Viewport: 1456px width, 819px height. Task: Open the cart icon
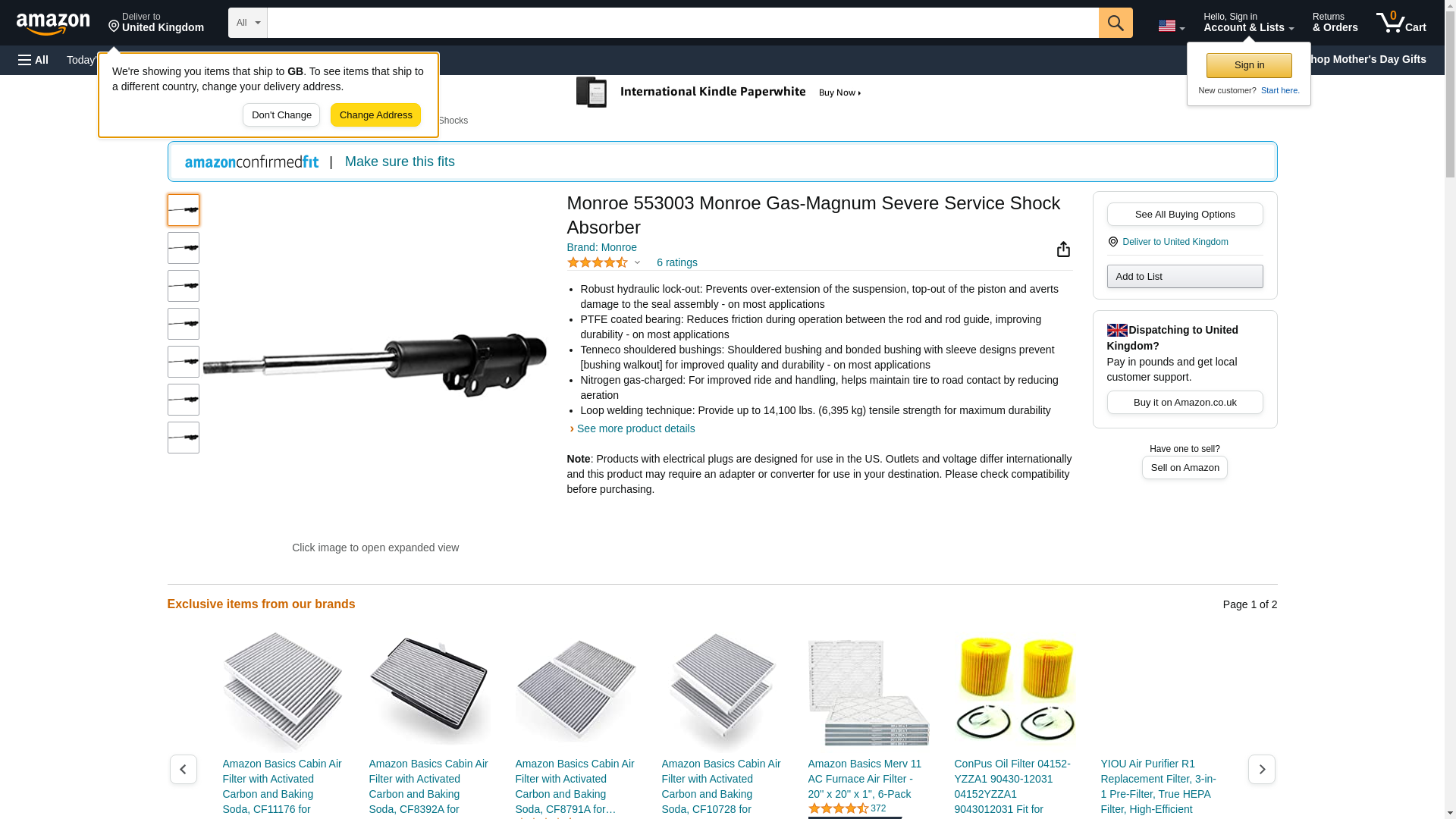1401,23
